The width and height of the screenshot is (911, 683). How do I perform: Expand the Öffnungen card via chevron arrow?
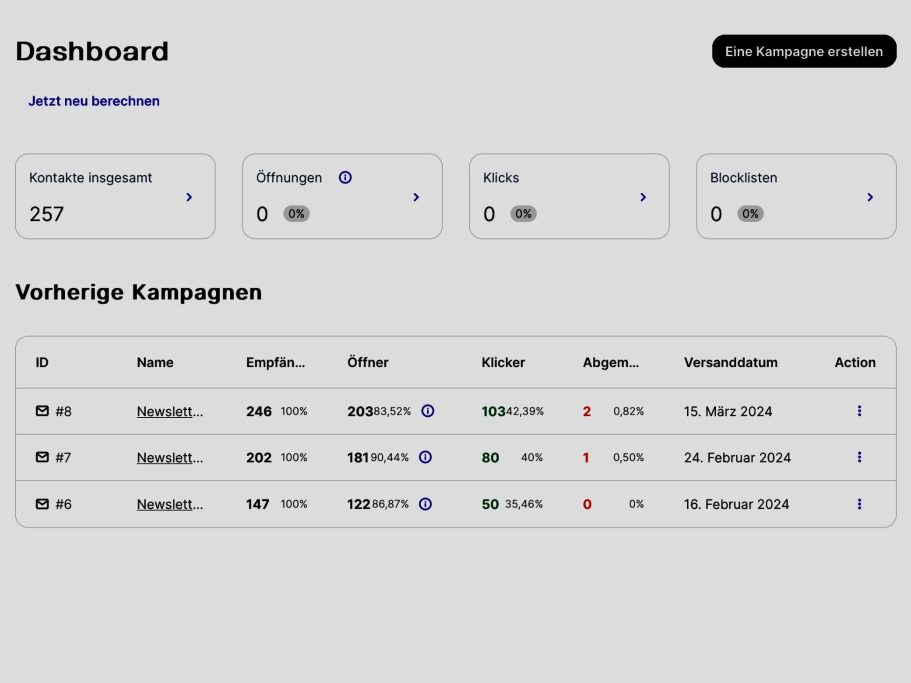coord(416,197)
